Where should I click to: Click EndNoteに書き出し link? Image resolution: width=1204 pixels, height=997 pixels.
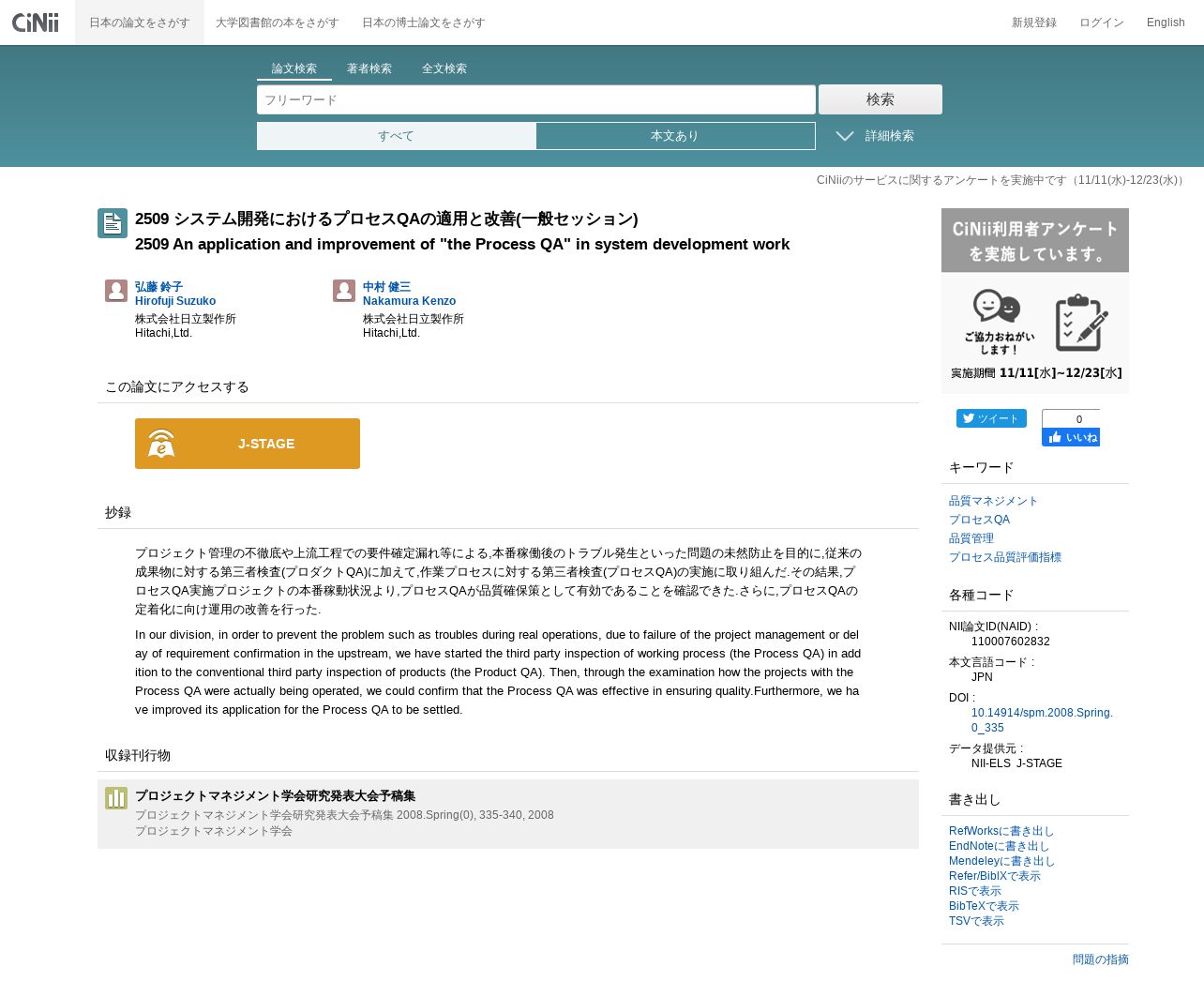999,846
